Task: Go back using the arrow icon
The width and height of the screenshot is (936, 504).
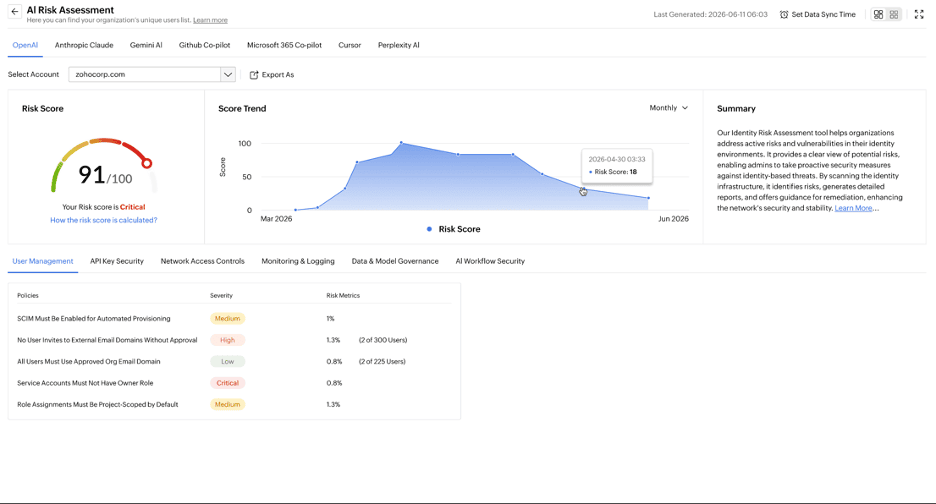Action: click(x=14, y=11)
